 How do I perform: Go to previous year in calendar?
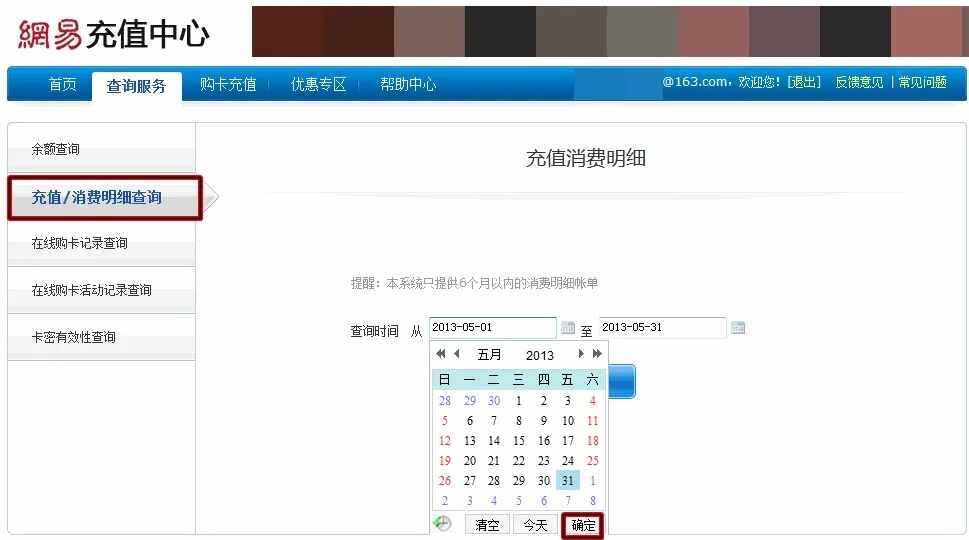coord(440,354)
